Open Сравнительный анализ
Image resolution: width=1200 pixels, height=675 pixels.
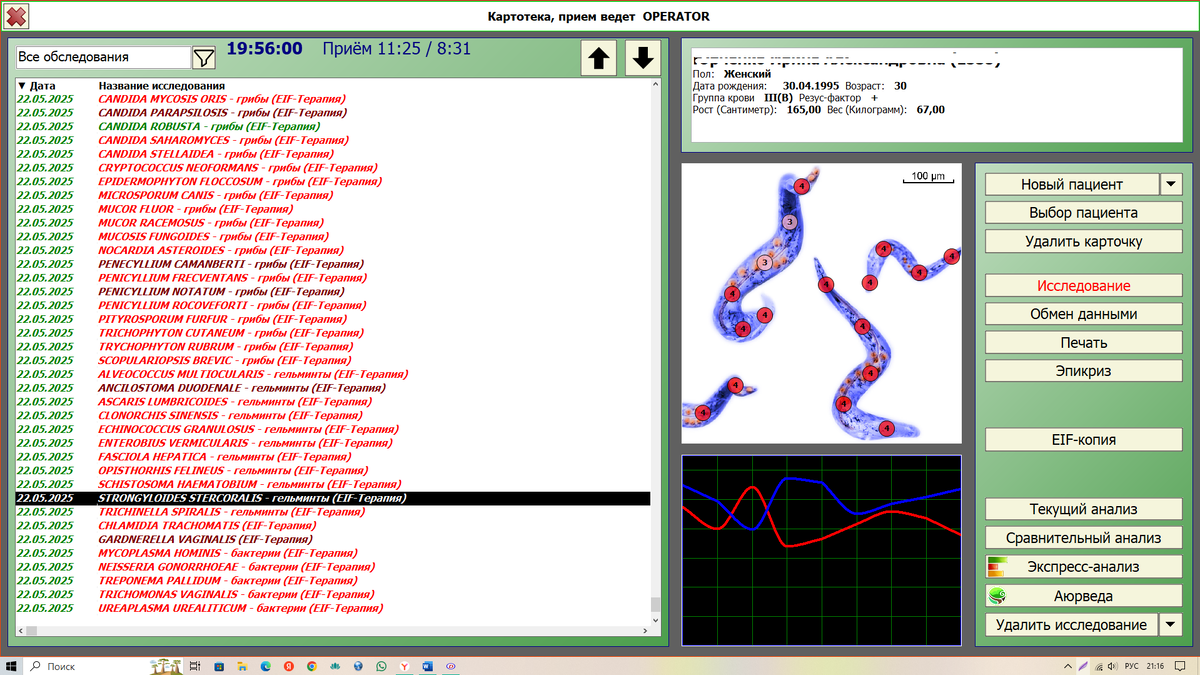point(1084,538)
